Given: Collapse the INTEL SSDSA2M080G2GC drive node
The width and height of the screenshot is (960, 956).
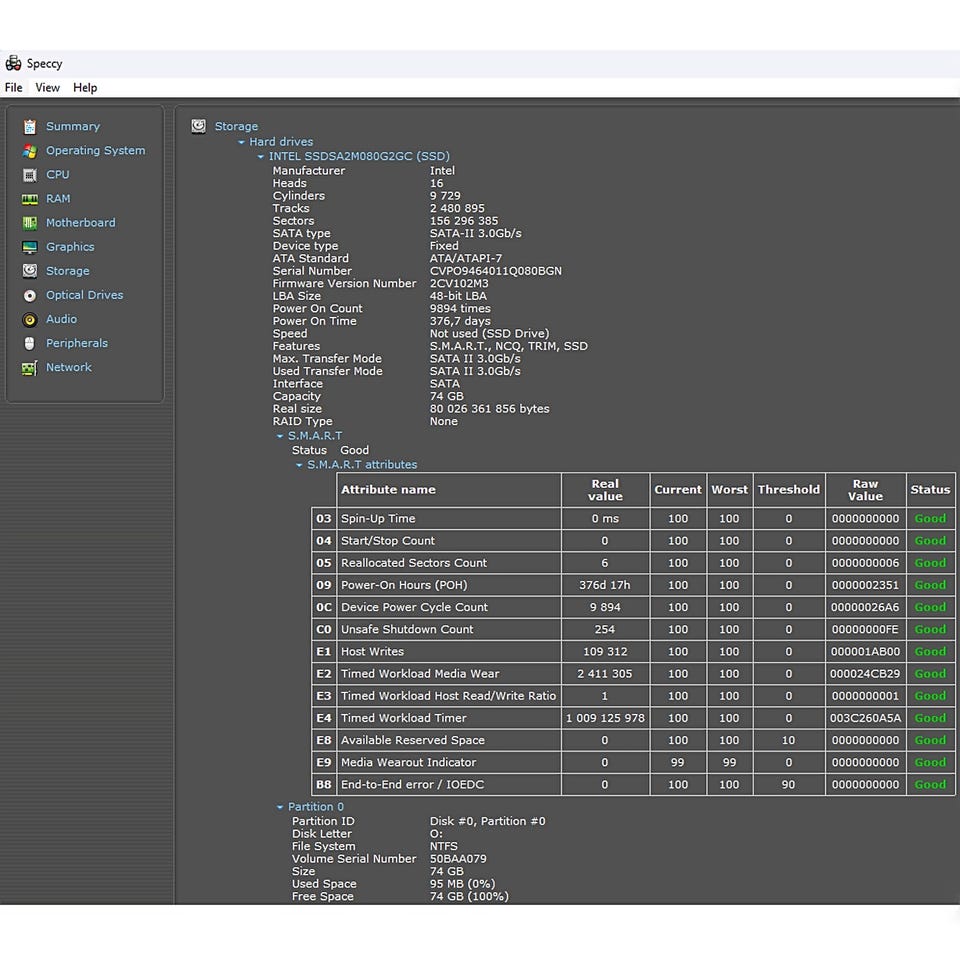Looking at the screenshot, I should [x=261, y=157].
